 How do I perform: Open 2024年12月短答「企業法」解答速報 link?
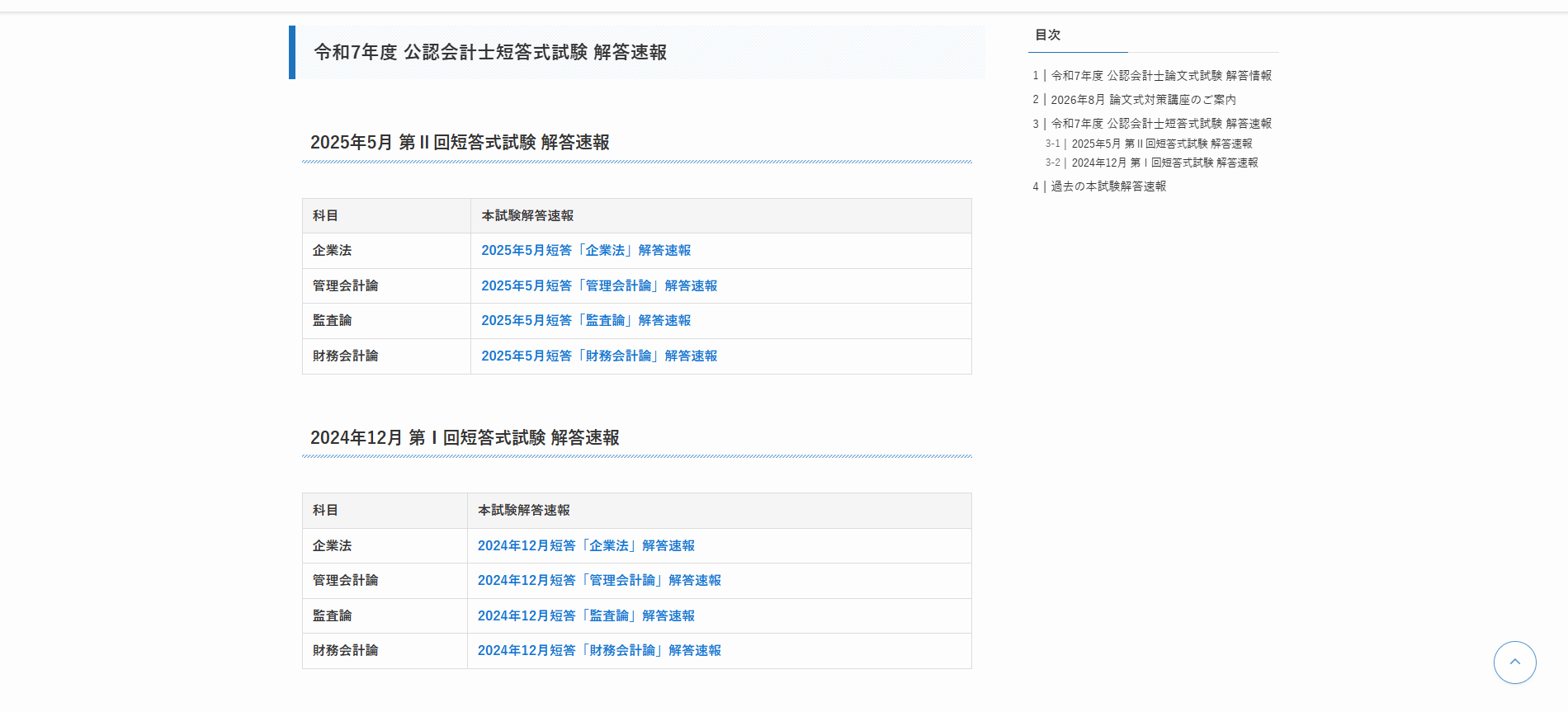[586, 546]
